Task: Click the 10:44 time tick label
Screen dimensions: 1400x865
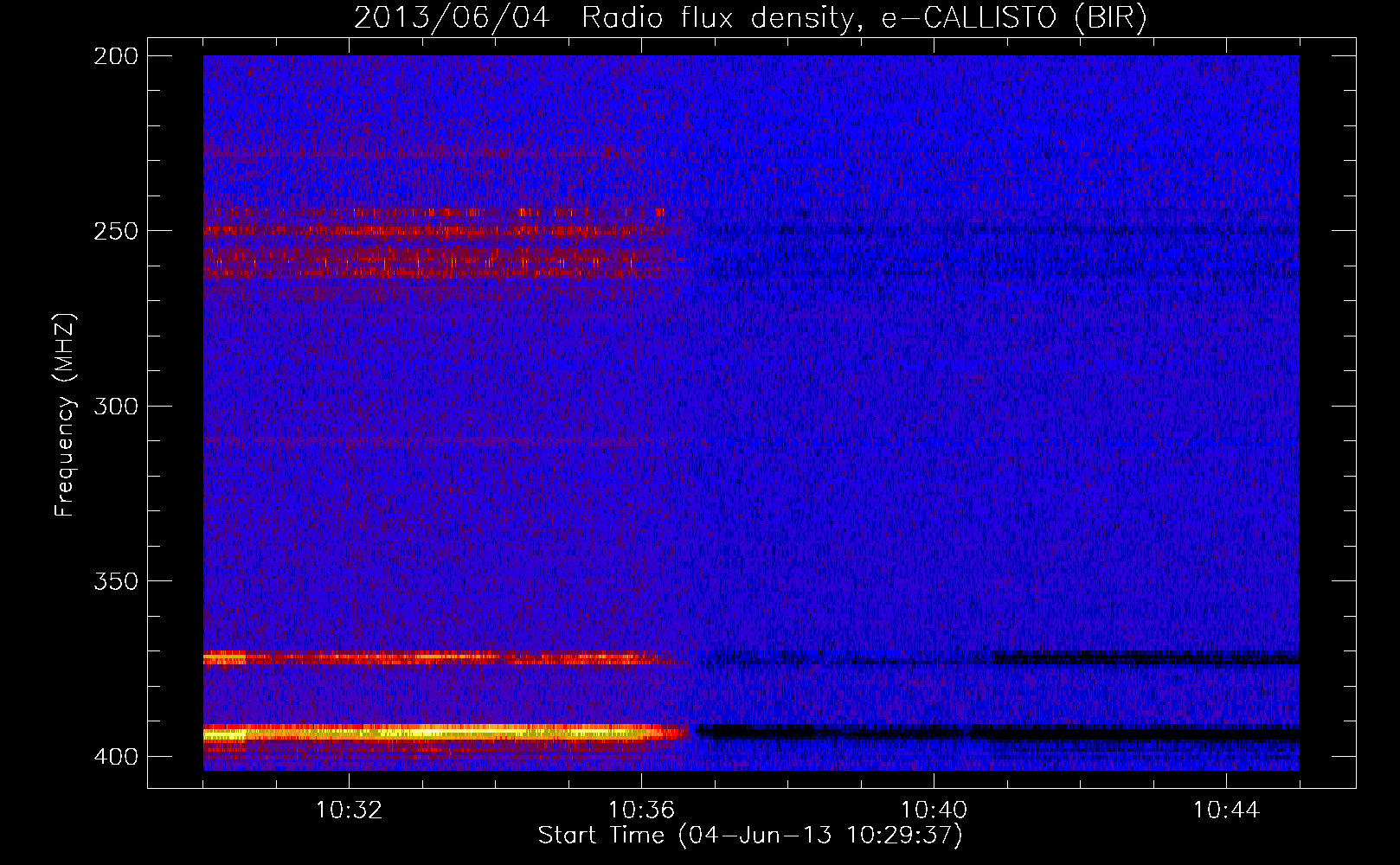Action: point(1227,811)
